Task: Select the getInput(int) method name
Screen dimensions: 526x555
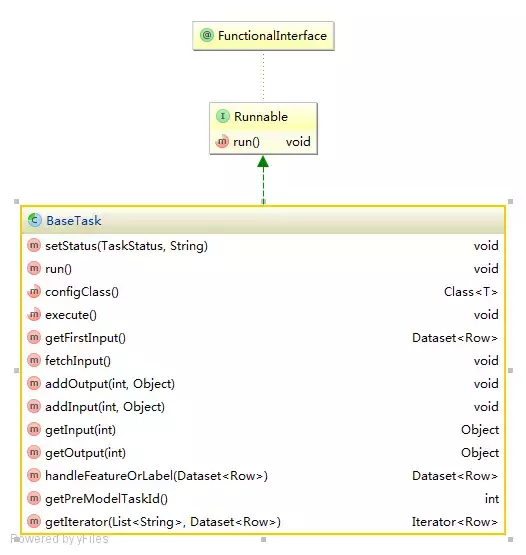Action: click(x=80, y=430)
